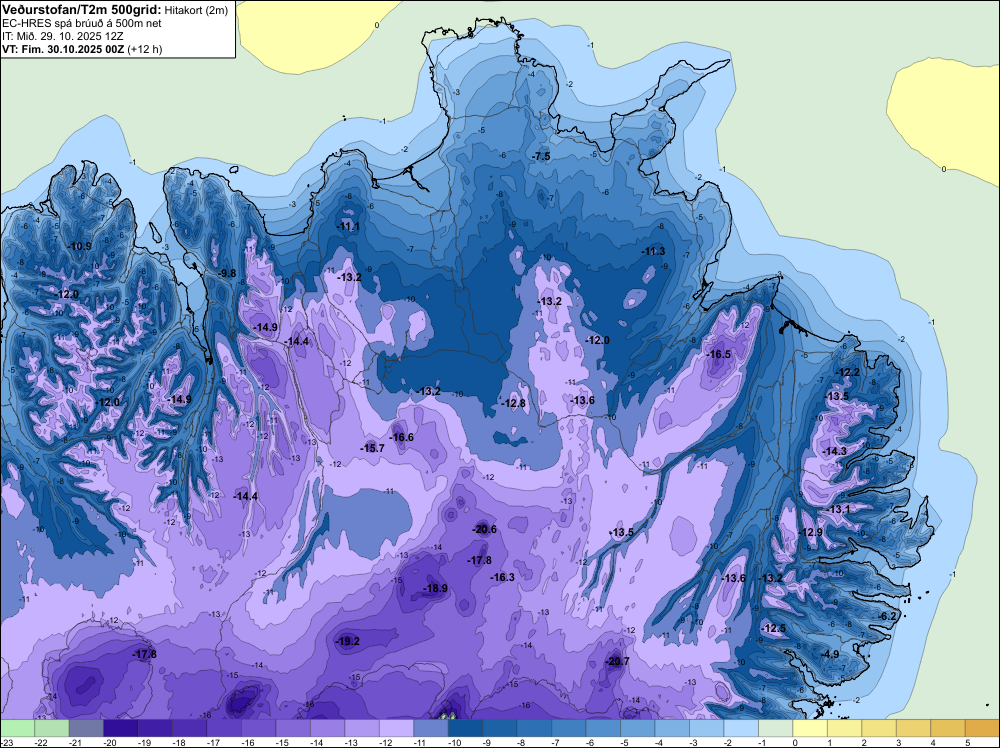The image size is (1000, 748).
Task: Click the -9.8 temperature label
Action: pyautogui.click(x=227, y=273)
